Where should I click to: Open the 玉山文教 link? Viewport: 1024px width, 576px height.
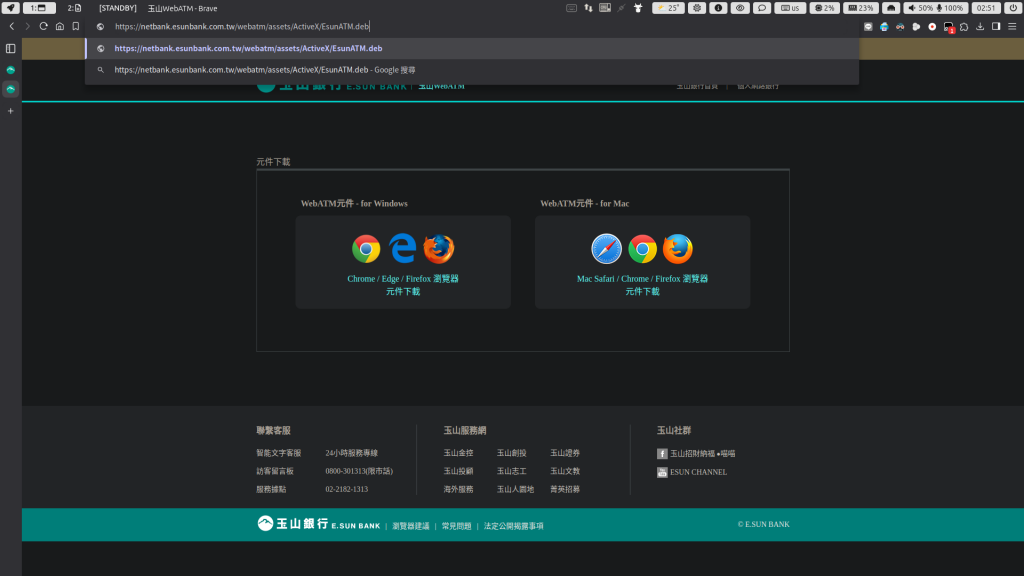565,471
